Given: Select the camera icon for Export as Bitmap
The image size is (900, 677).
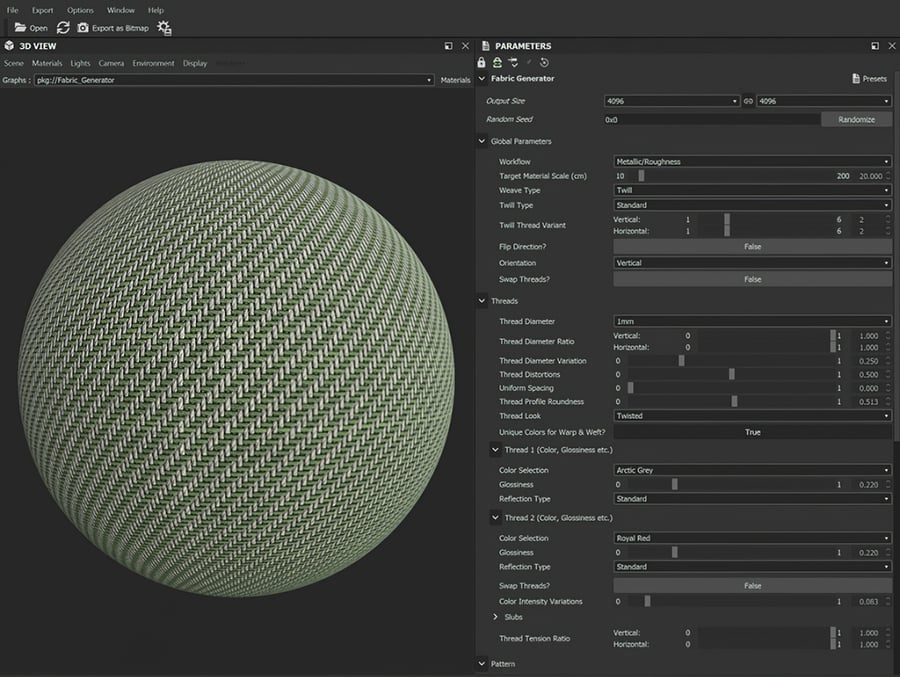Looking at the screenshot, I should coord(82,27).
